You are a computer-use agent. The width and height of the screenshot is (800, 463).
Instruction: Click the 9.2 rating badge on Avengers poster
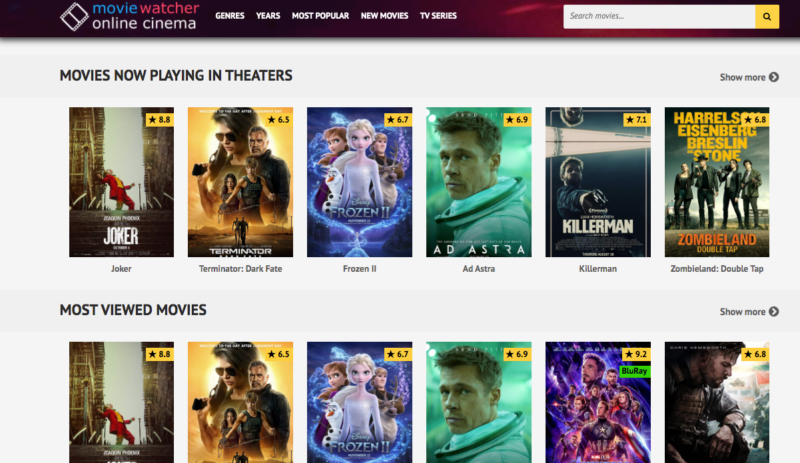[x=637, y=354]
